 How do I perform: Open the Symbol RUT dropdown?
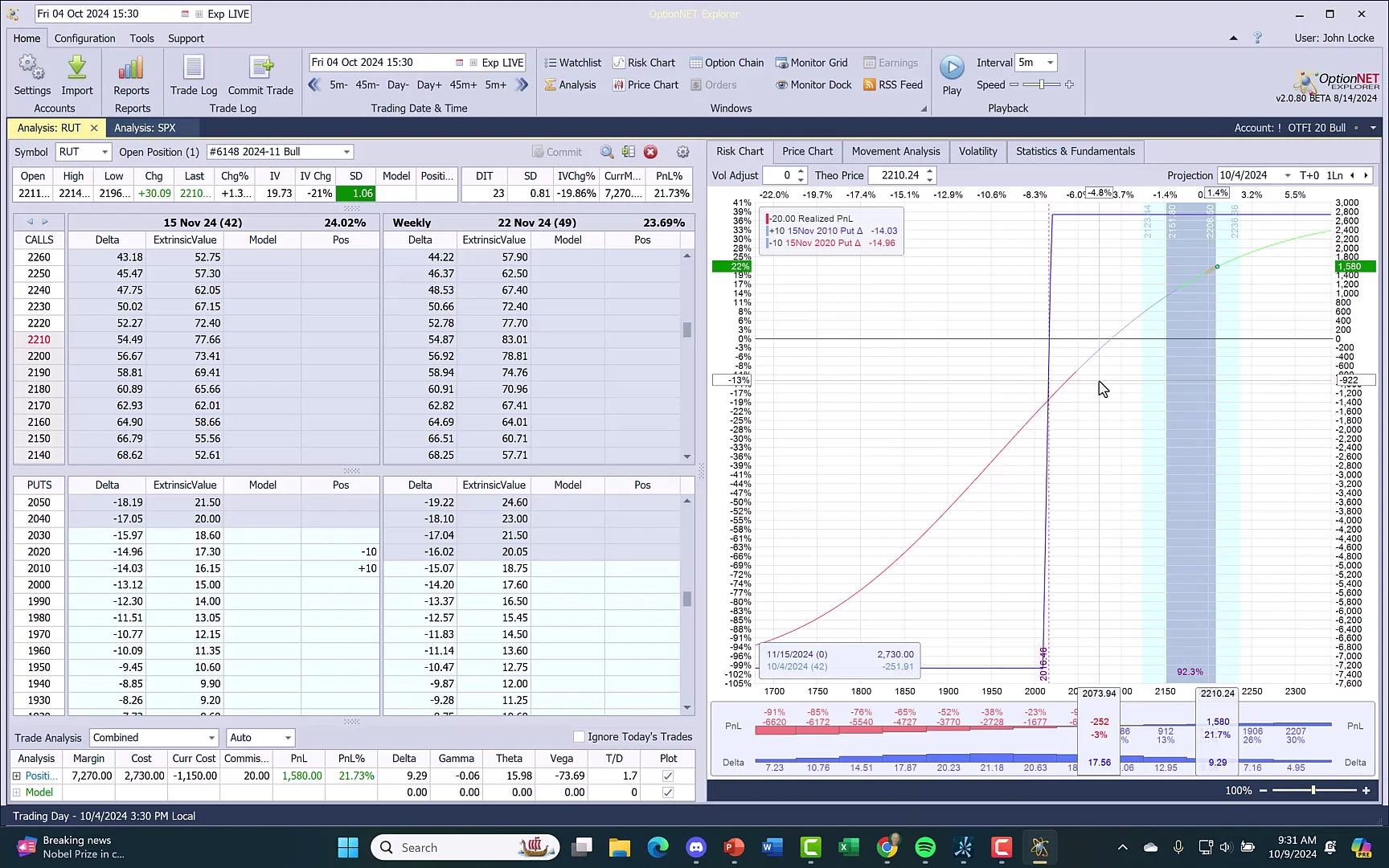click(x=104, y=152)
